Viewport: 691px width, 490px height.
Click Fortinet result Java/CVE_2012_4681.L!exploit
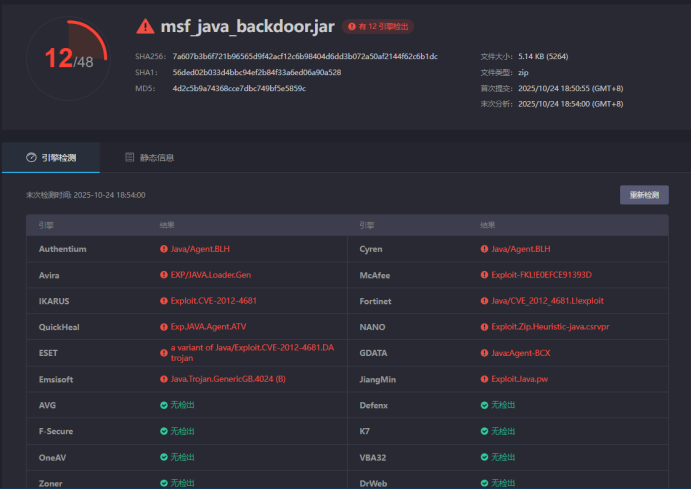click(x=547, y=301)
